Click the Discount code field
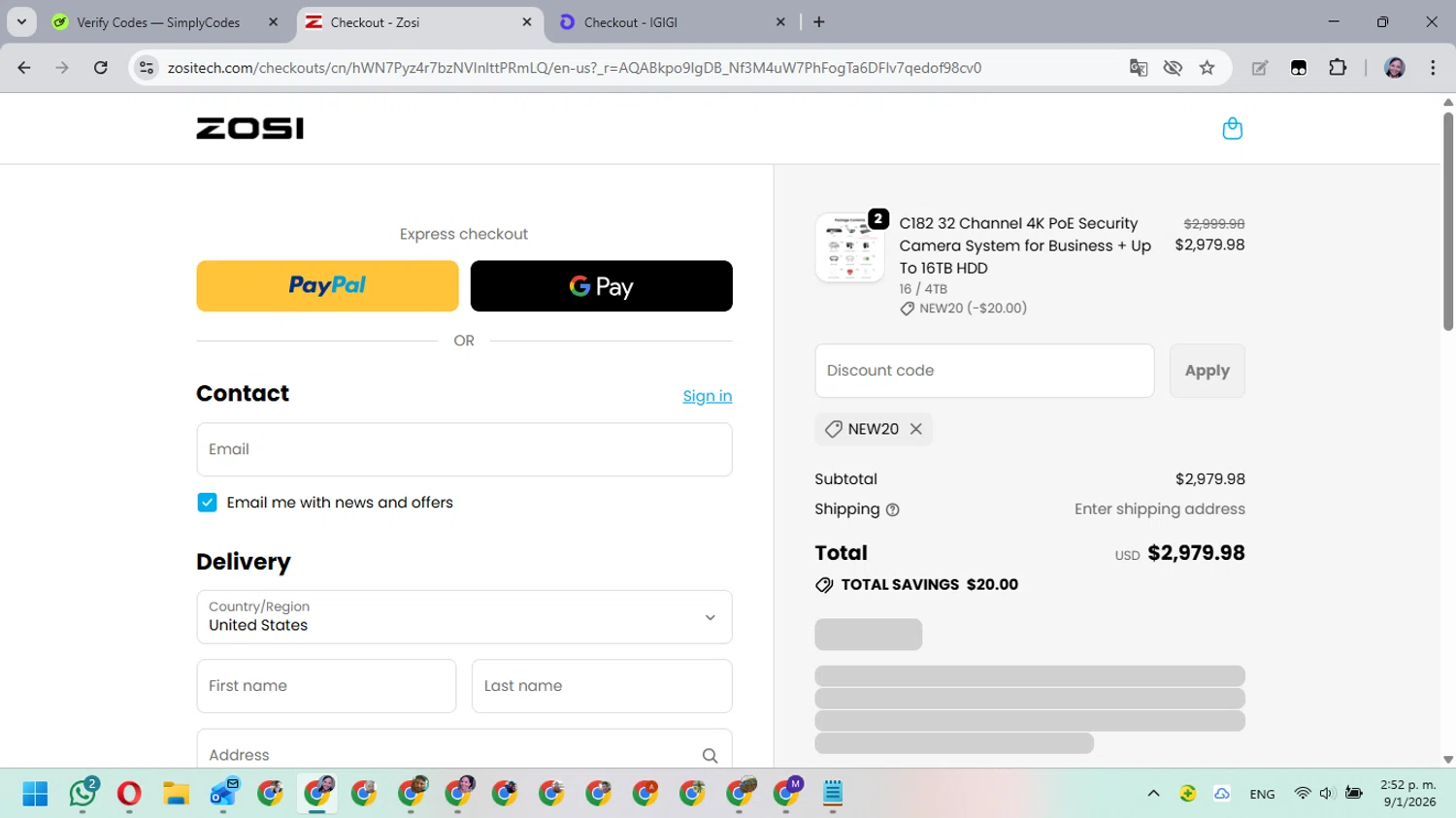 (x=984, y=371)
